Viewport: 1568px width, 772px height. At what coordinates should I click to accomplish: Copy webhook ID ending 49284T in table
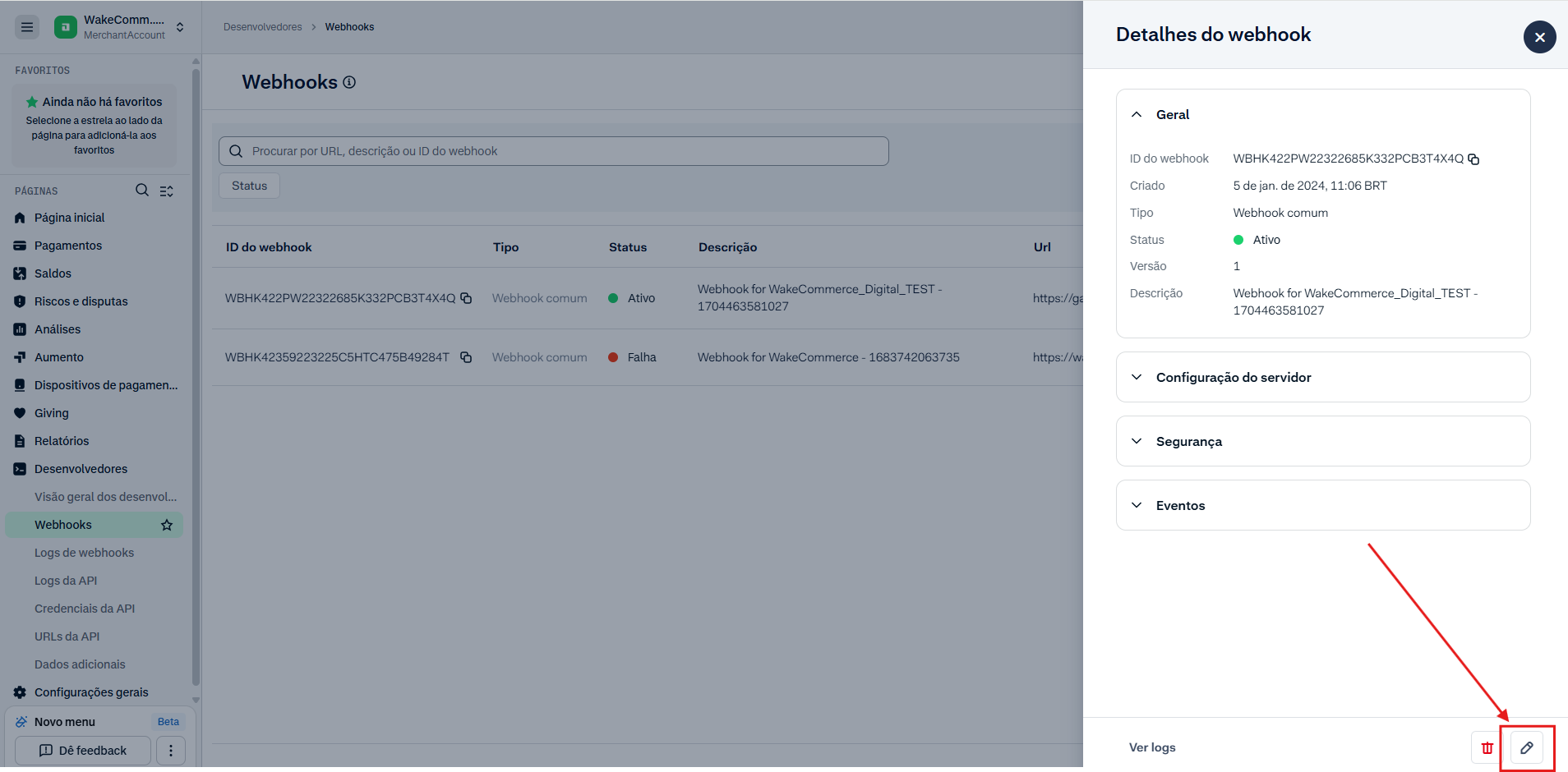coord(466,357)
